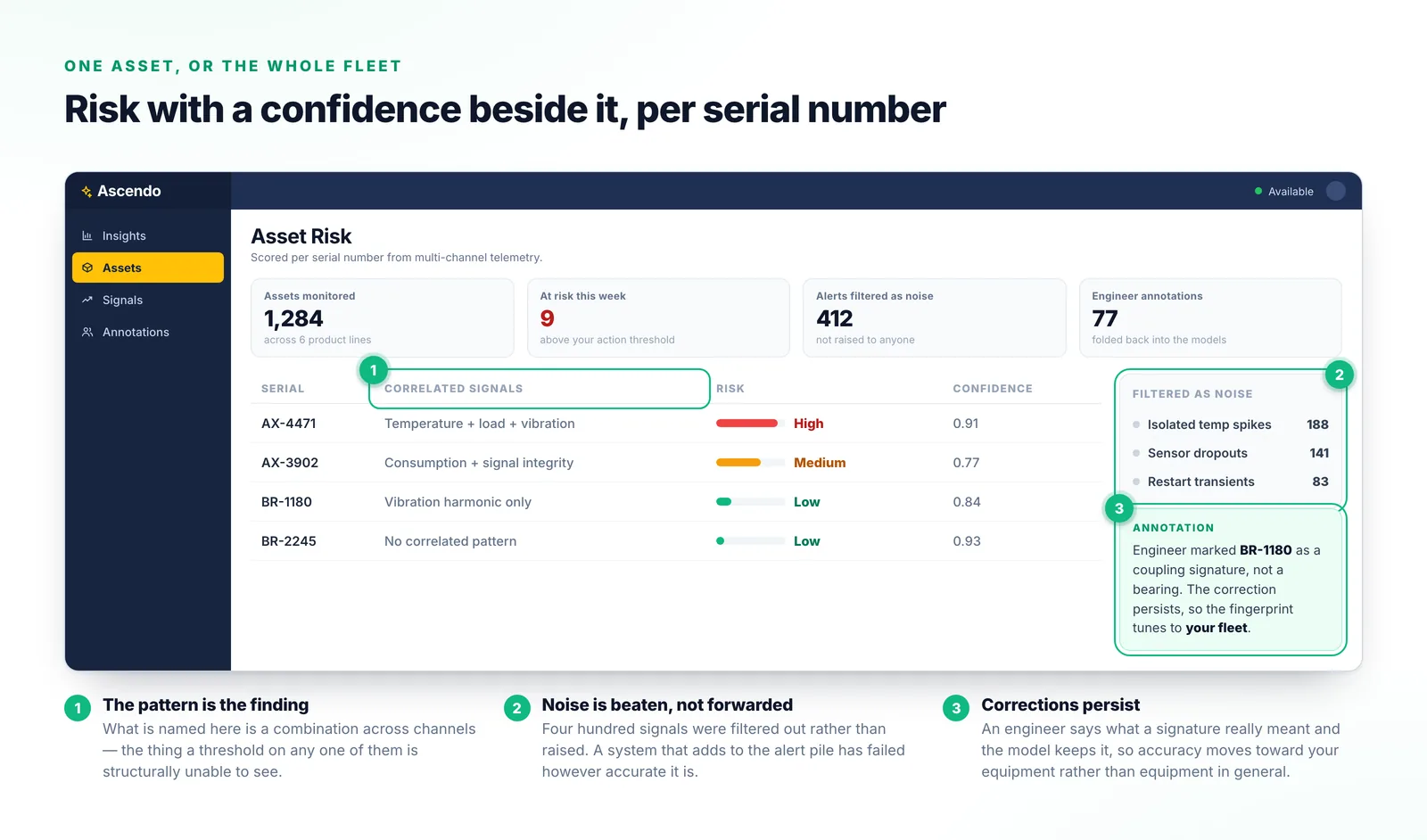Select the Assets sidebar item
Viewport: 1427px width, 840px height.
click(x=148, y=268)
